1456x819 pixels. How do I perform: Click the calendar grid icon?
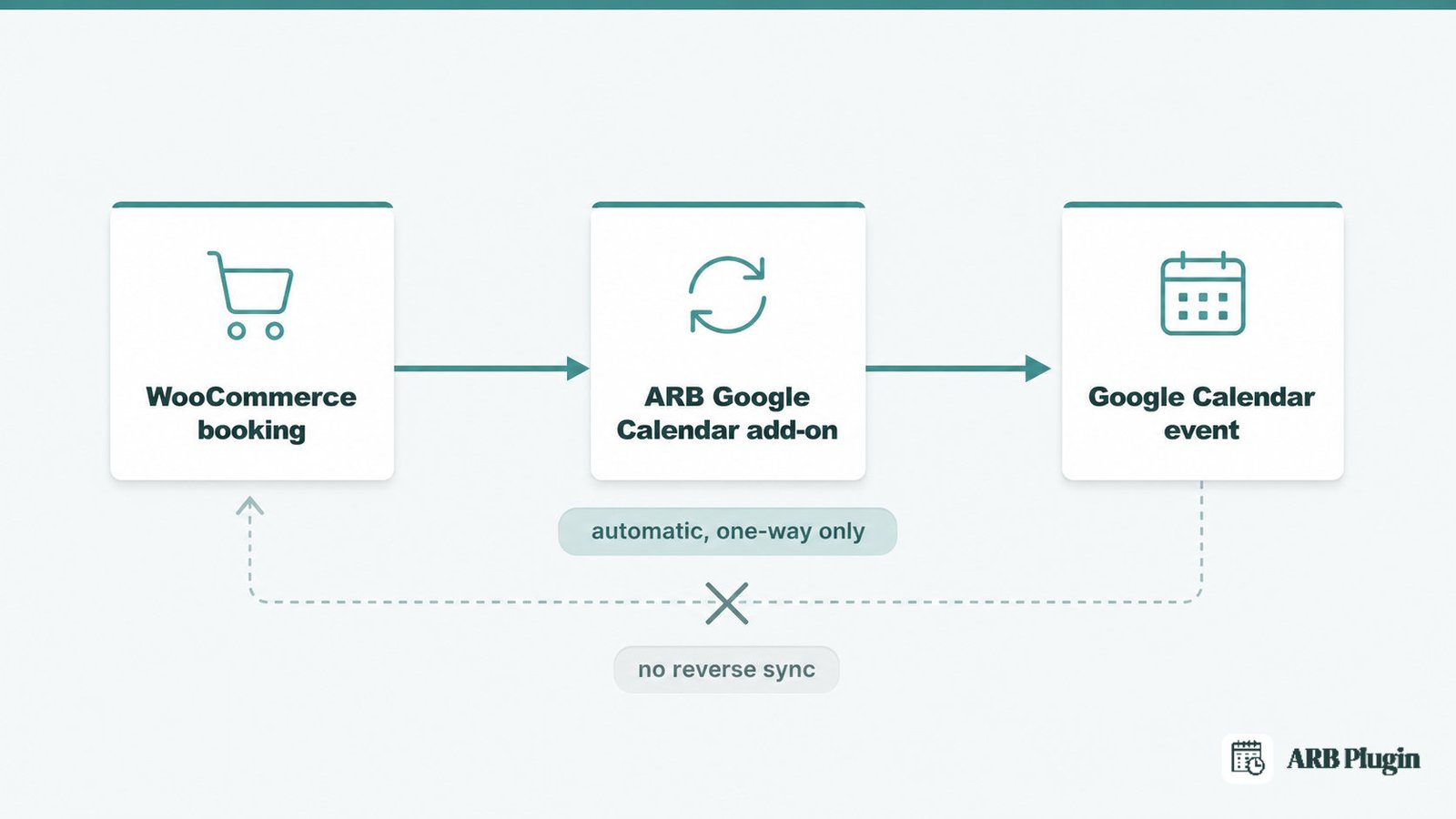click(1202, 293)
